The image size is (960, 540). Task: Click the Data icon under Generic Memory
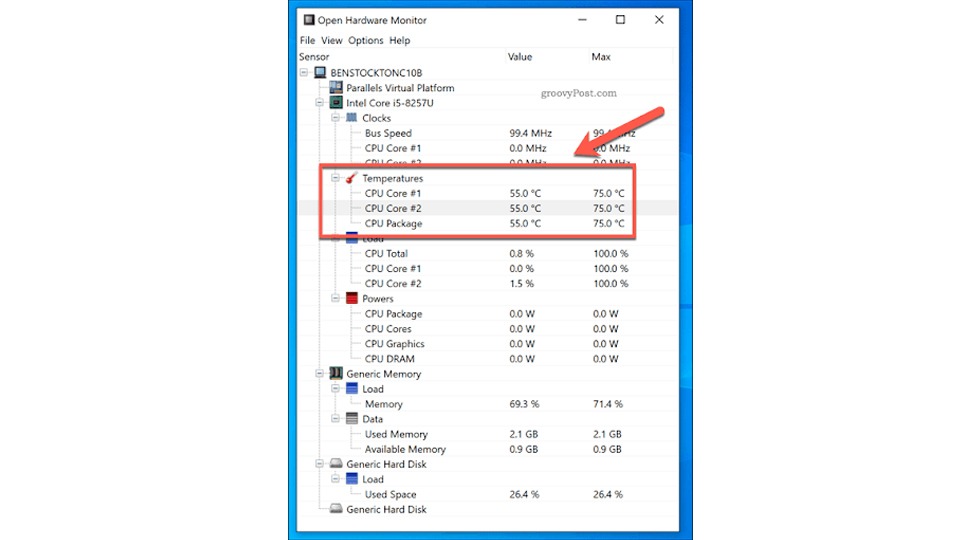[351, 419]
